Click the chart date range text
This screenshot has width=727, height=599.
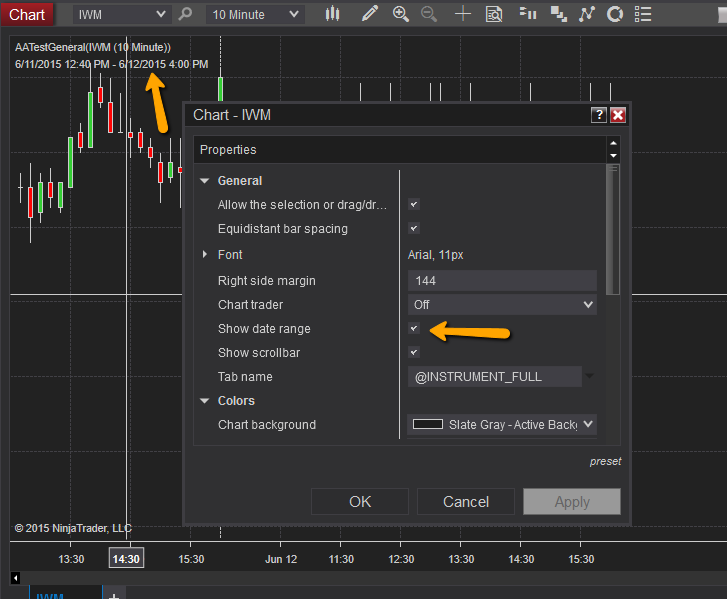tap(111, 64)
